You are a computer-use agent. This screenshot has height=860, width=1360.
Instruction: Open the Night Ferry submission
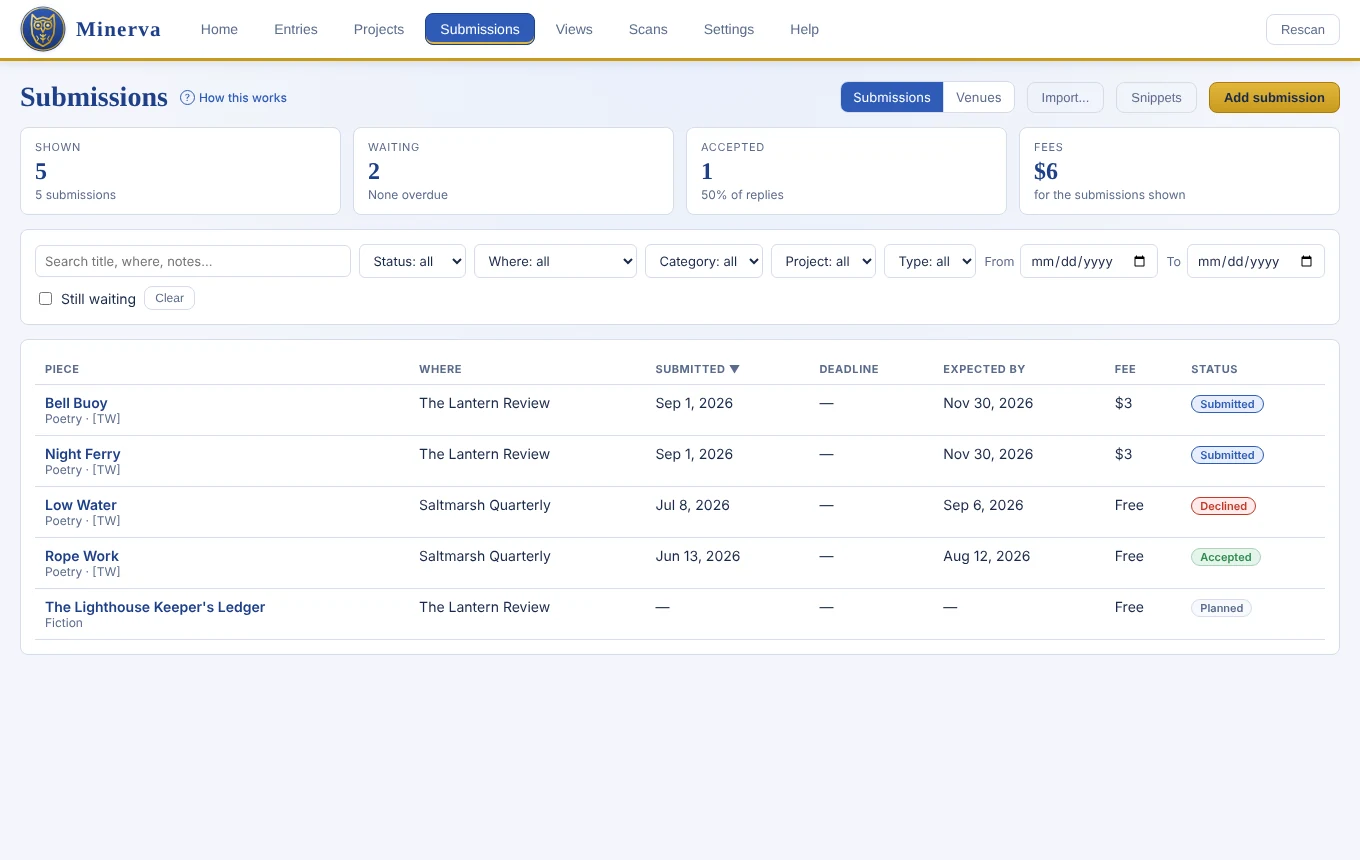pyautogui.click(x=82, y=454)
